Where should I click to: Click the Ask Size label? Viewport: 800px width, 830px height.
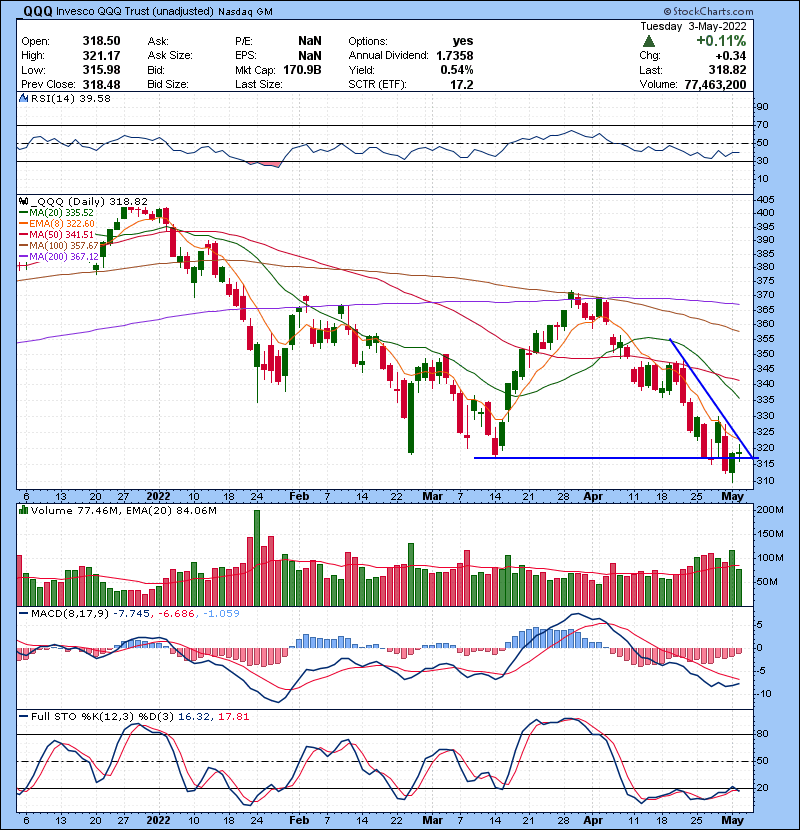click(x=170, y=56)
